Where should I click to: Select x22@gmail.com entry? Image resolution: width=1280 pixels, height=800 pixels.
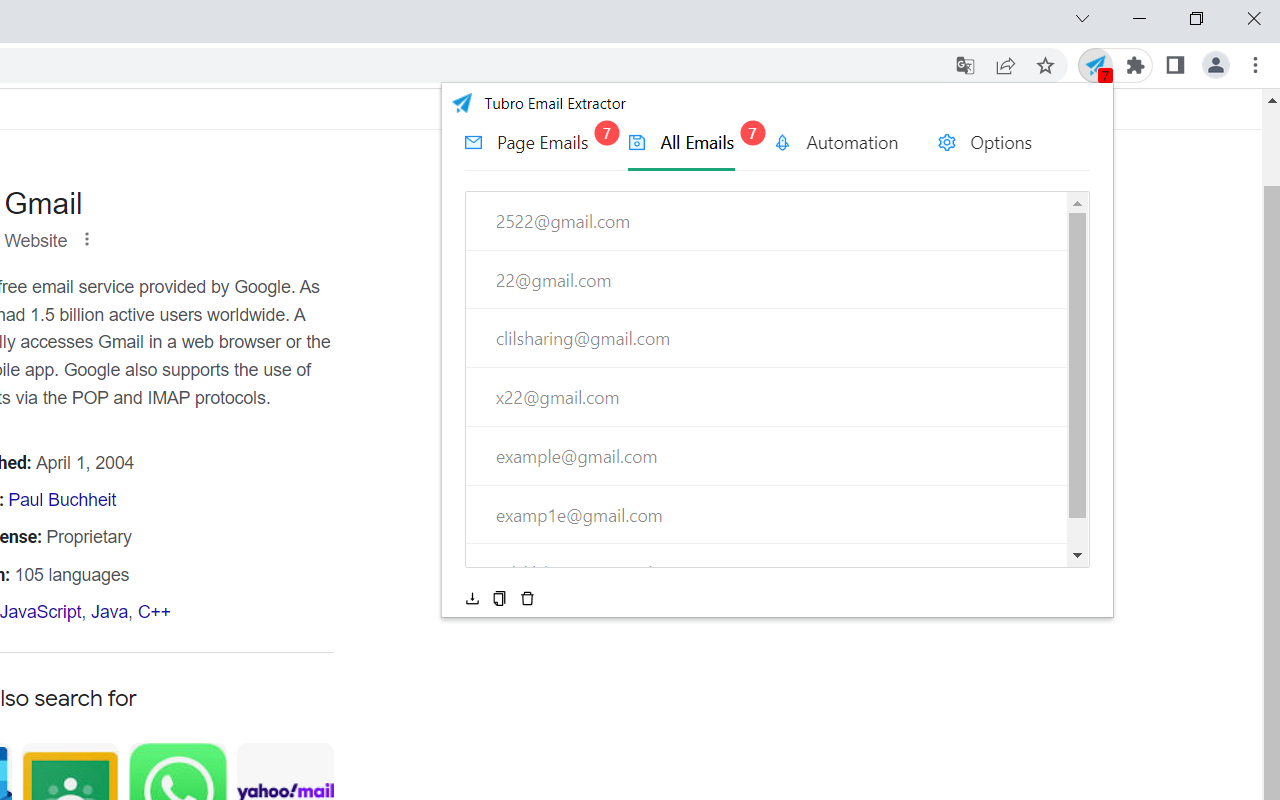click(767, 398)
